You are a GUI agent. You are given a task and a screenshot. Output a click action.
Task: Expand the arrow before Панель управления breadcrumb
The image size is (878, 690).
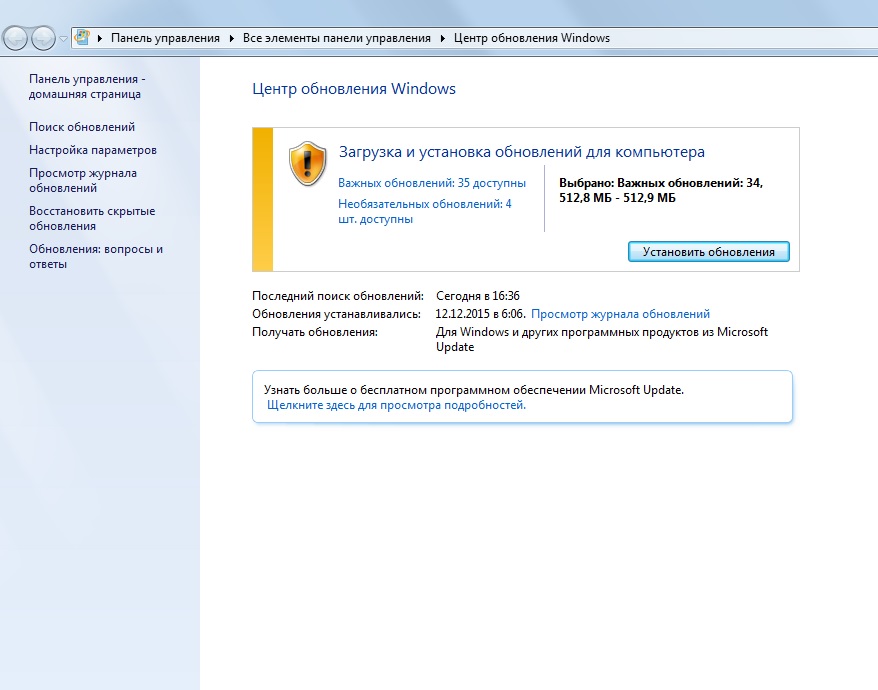[x=100, y=38]
